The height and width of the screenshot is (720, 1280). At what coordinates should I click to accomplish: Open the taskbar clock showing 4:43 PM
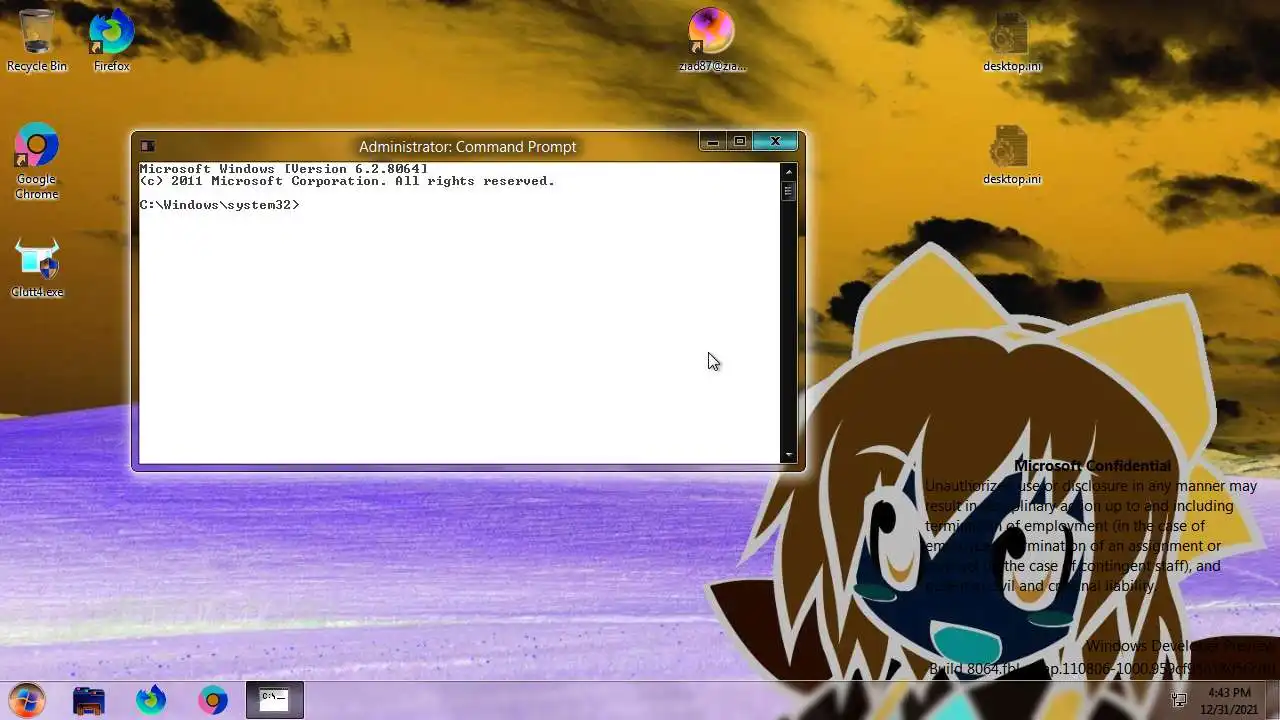coord(1229,700)
